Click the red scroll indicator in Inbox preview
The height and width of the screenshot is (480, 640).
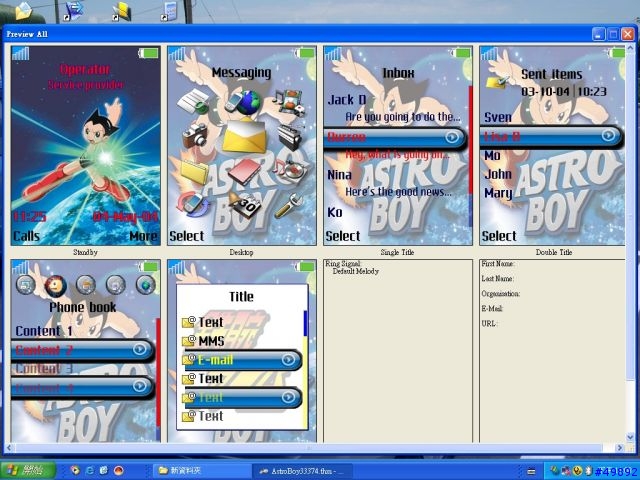pyautogui.click(x=470, y=139)
